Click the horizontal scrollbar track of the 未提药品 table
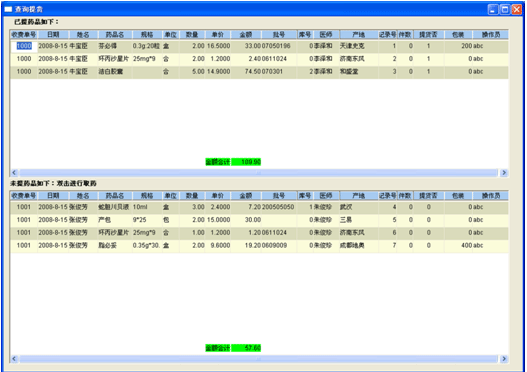Viewport: 527px width, 372px height. (258, 359)
